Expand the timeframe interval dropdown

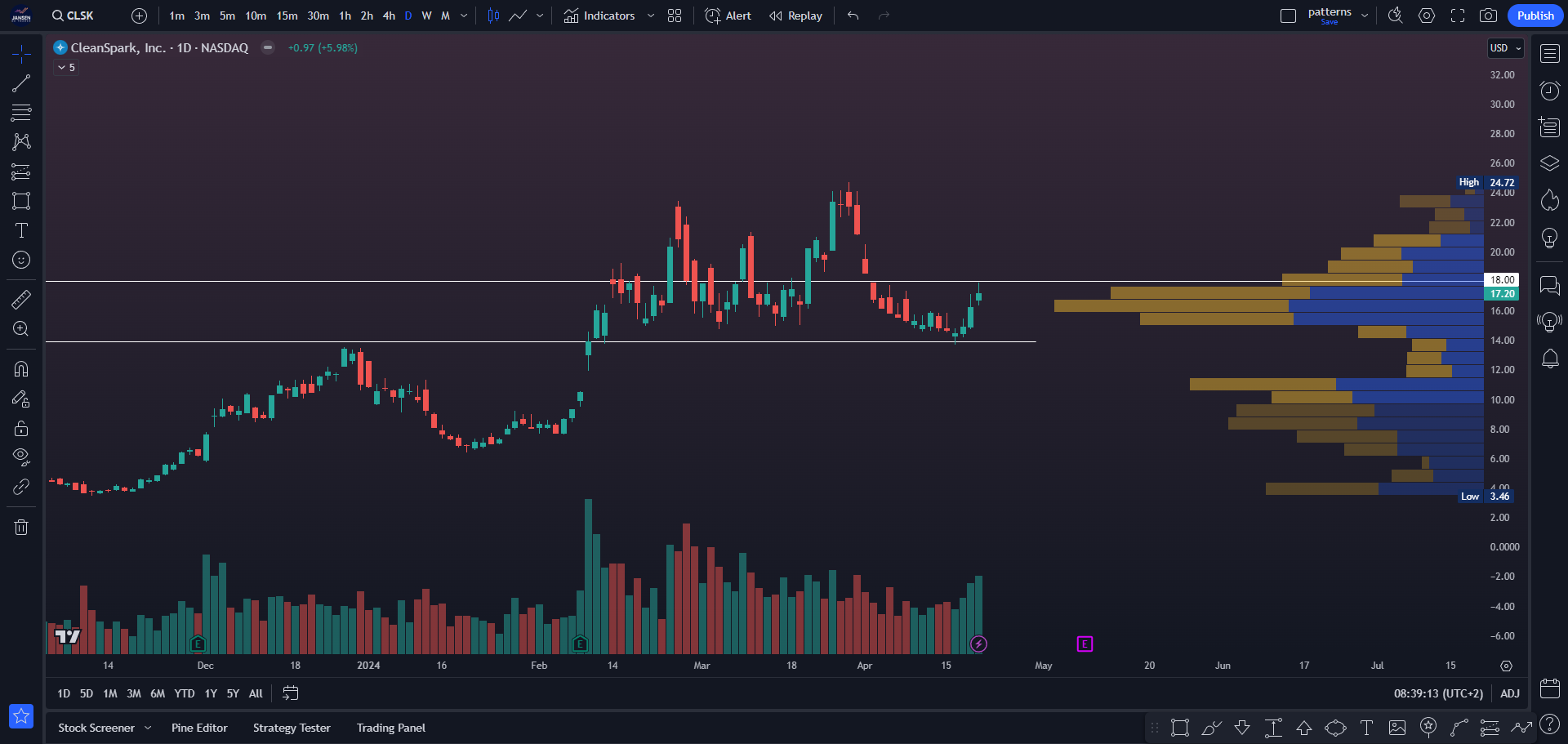click(x=464, y=16)
